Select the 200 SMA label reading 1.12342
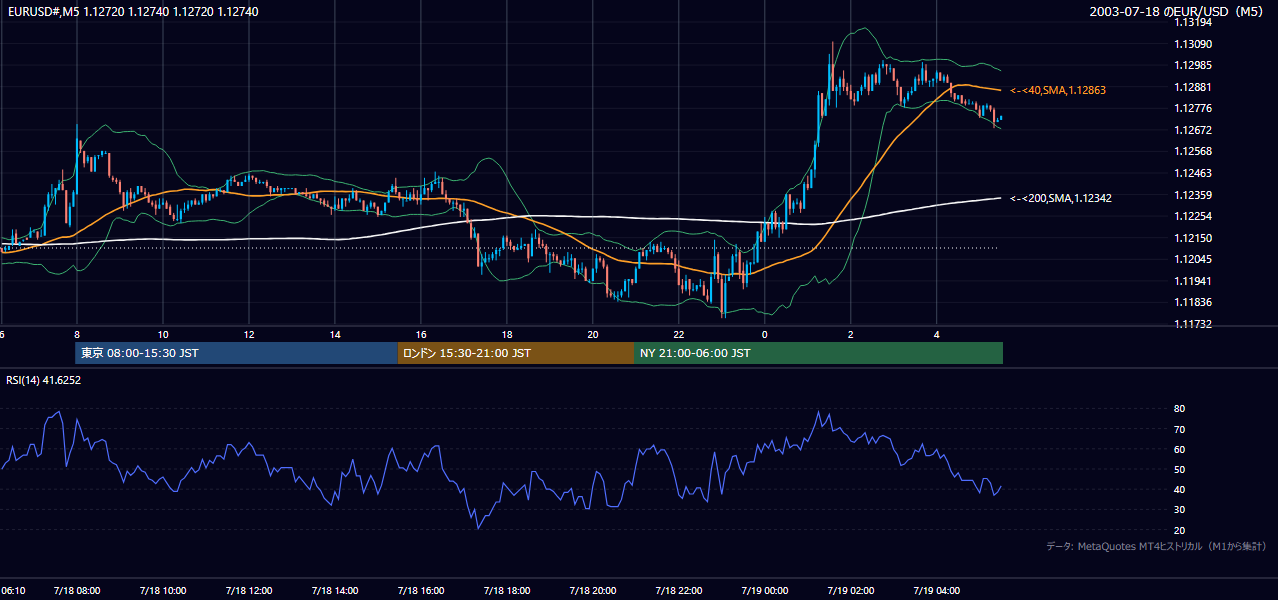1278x600 pixels. pyautogui.click(x=1061, y=198)
